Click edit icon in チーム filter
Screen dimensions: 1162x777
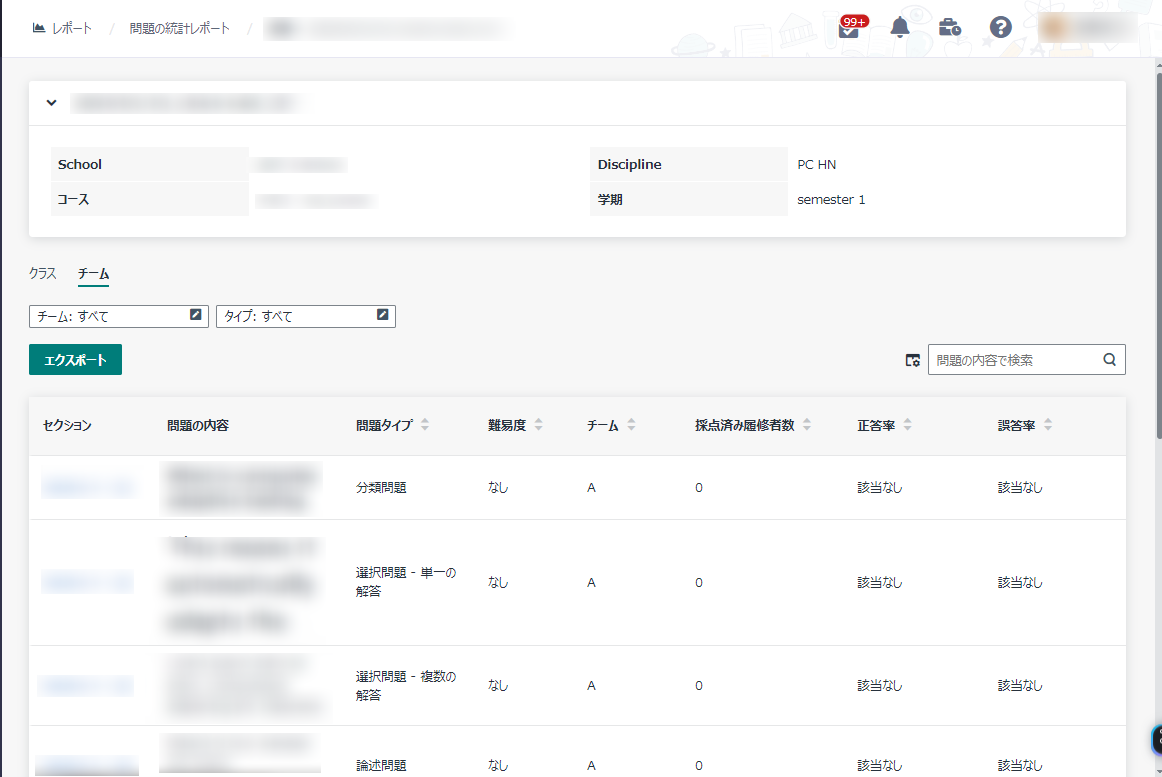pyautogui.click(x=196, y=314)
